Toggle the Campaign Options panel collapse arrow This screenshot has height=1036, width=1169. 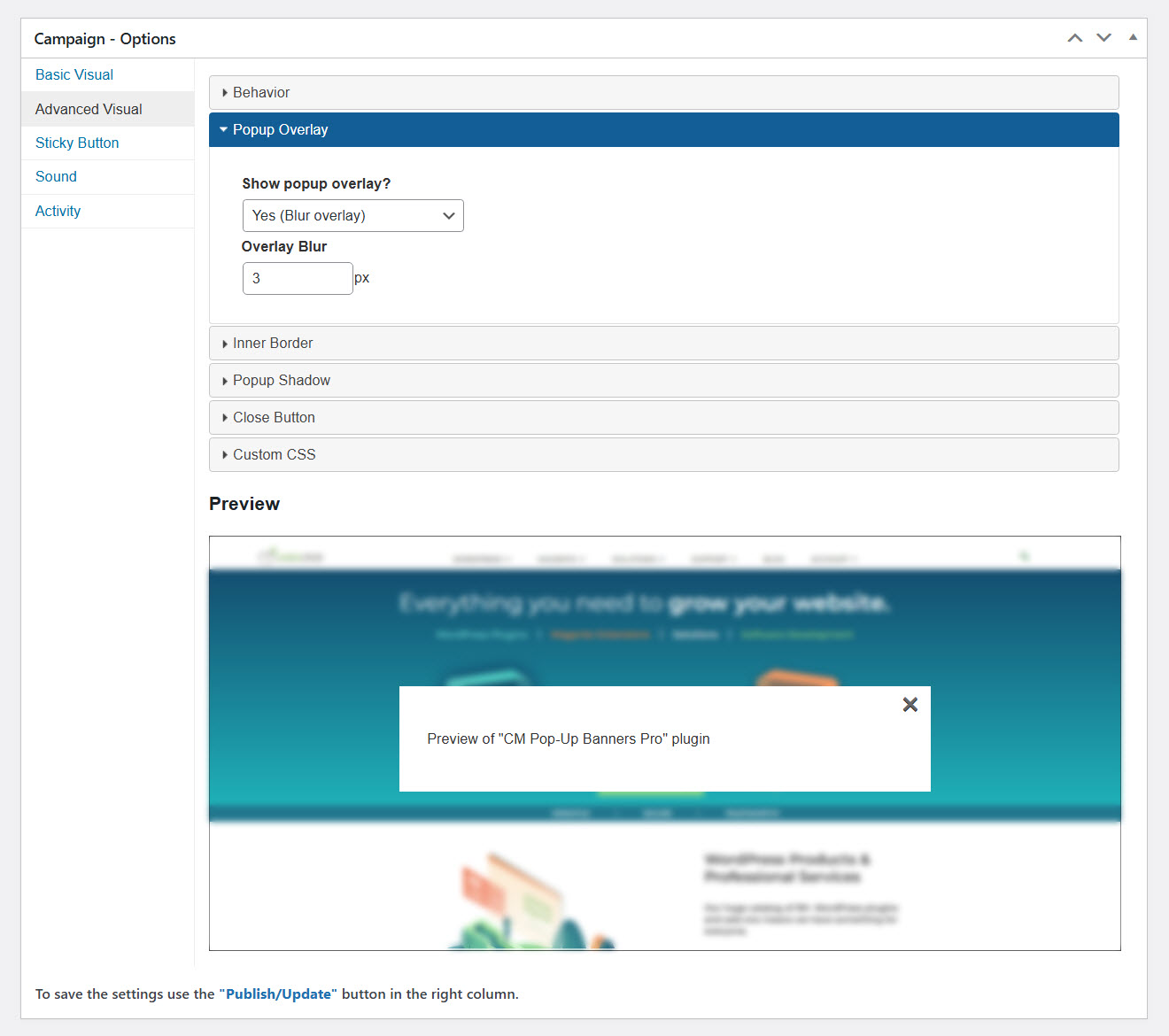1133,37
